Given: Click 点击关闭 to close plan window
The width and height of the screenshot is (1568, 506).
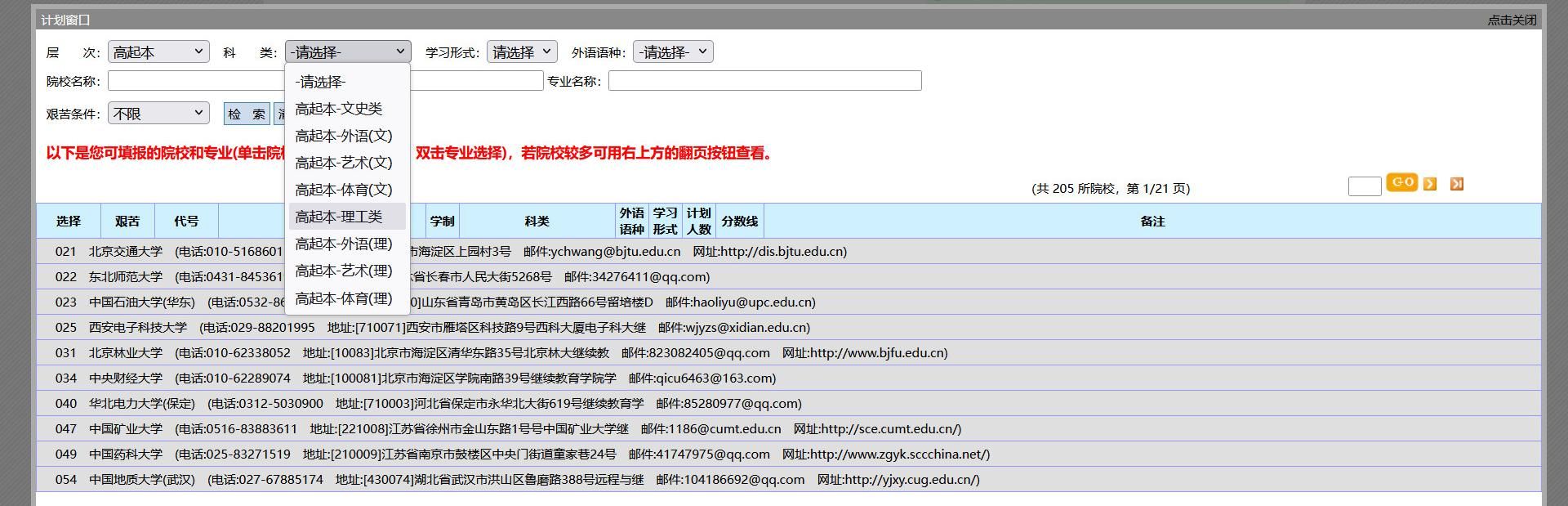Looking at the screenshot, I should pos(1511,20).
